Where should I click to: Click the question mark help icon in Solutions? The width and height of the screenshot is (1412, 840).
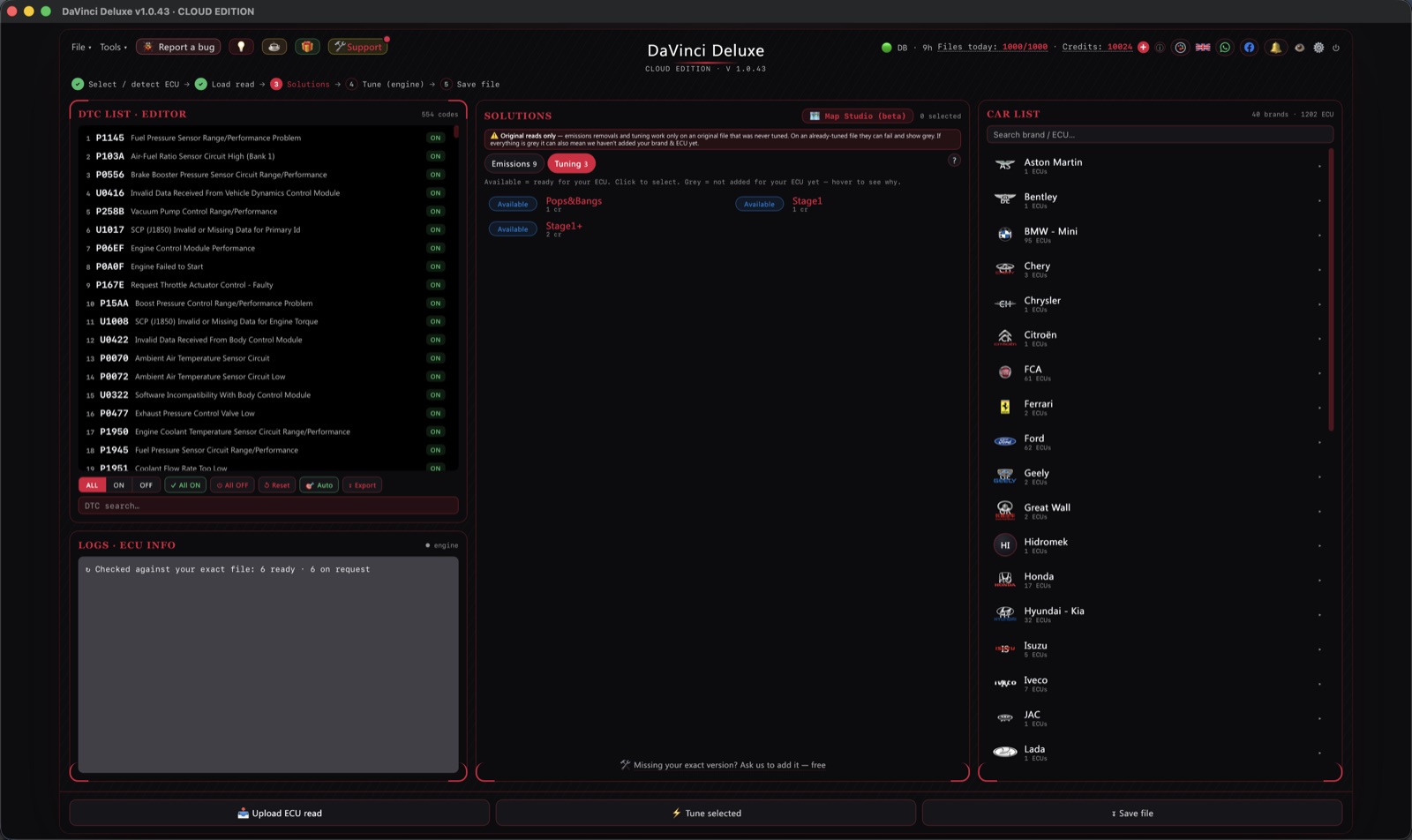954,161
